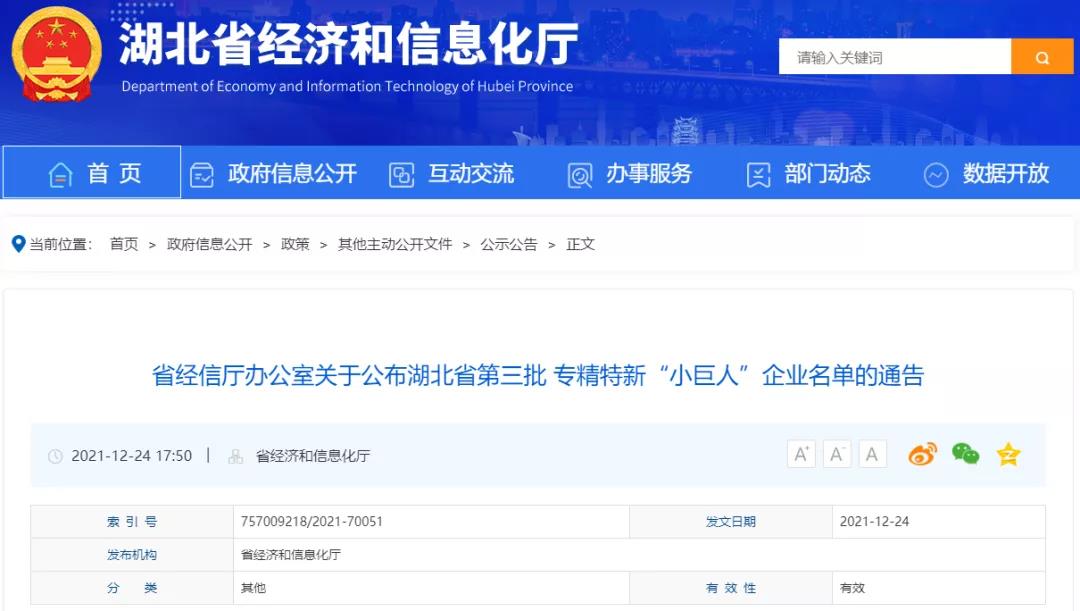Decrease font size with A- button

point(837,455)
